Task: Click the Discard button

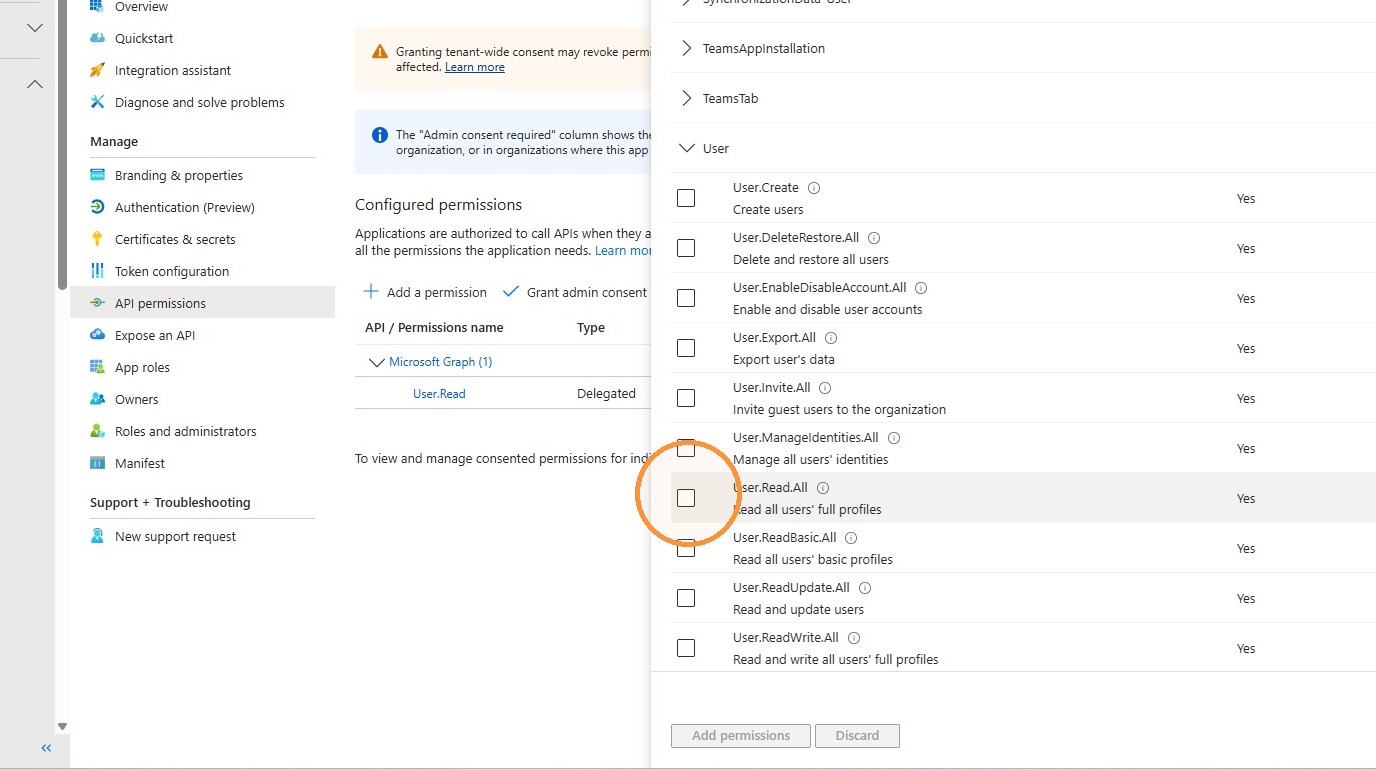Action: [857, 736]
